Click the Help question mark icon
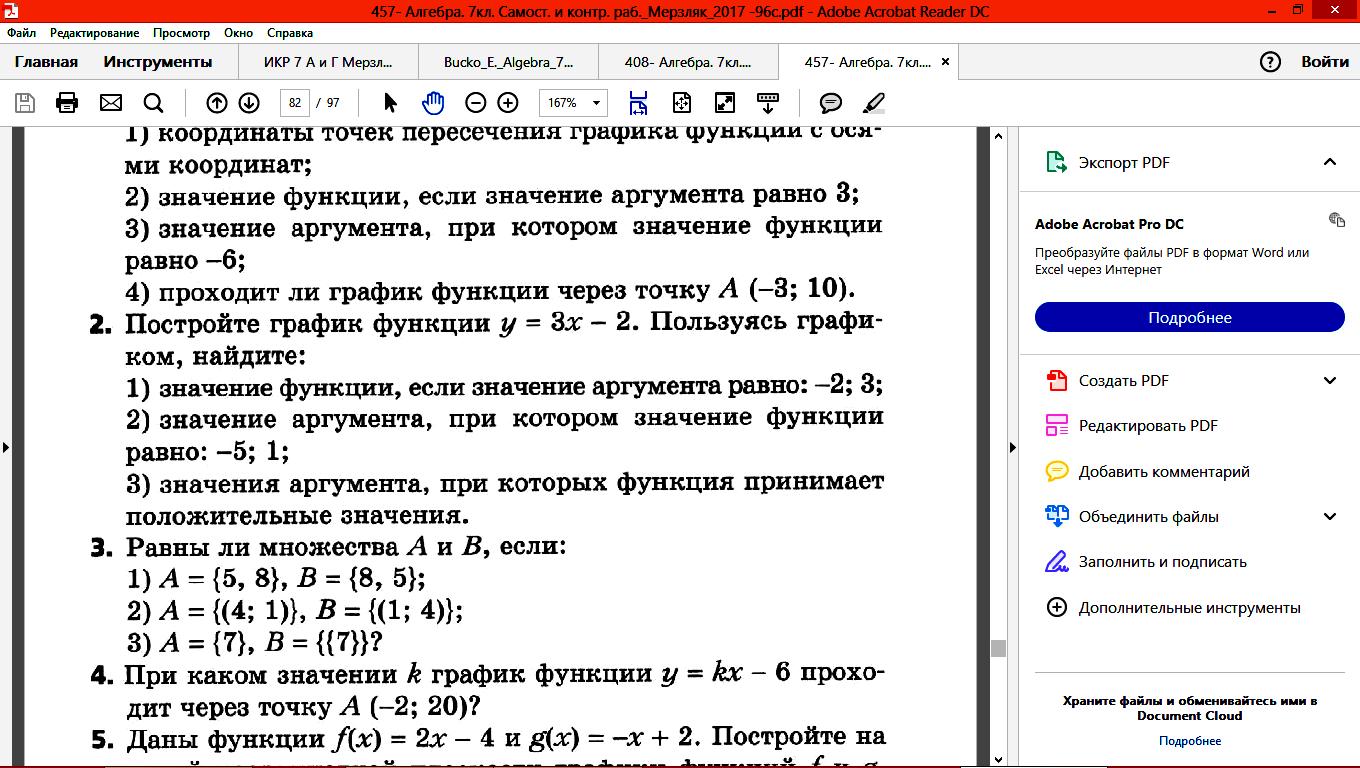Viewport: 1360px width, 768px height. [1270, 62]
